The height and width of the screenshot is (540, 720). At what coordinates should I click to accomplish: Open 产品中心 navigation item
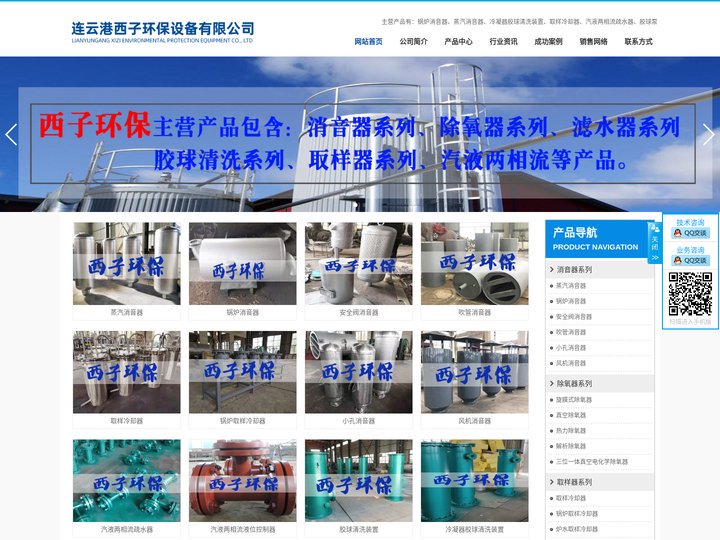(458, 41)
